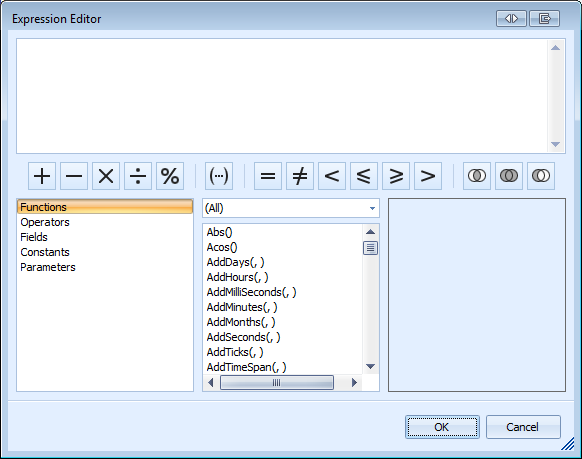Click inside the expression text area

click(282, 96)
